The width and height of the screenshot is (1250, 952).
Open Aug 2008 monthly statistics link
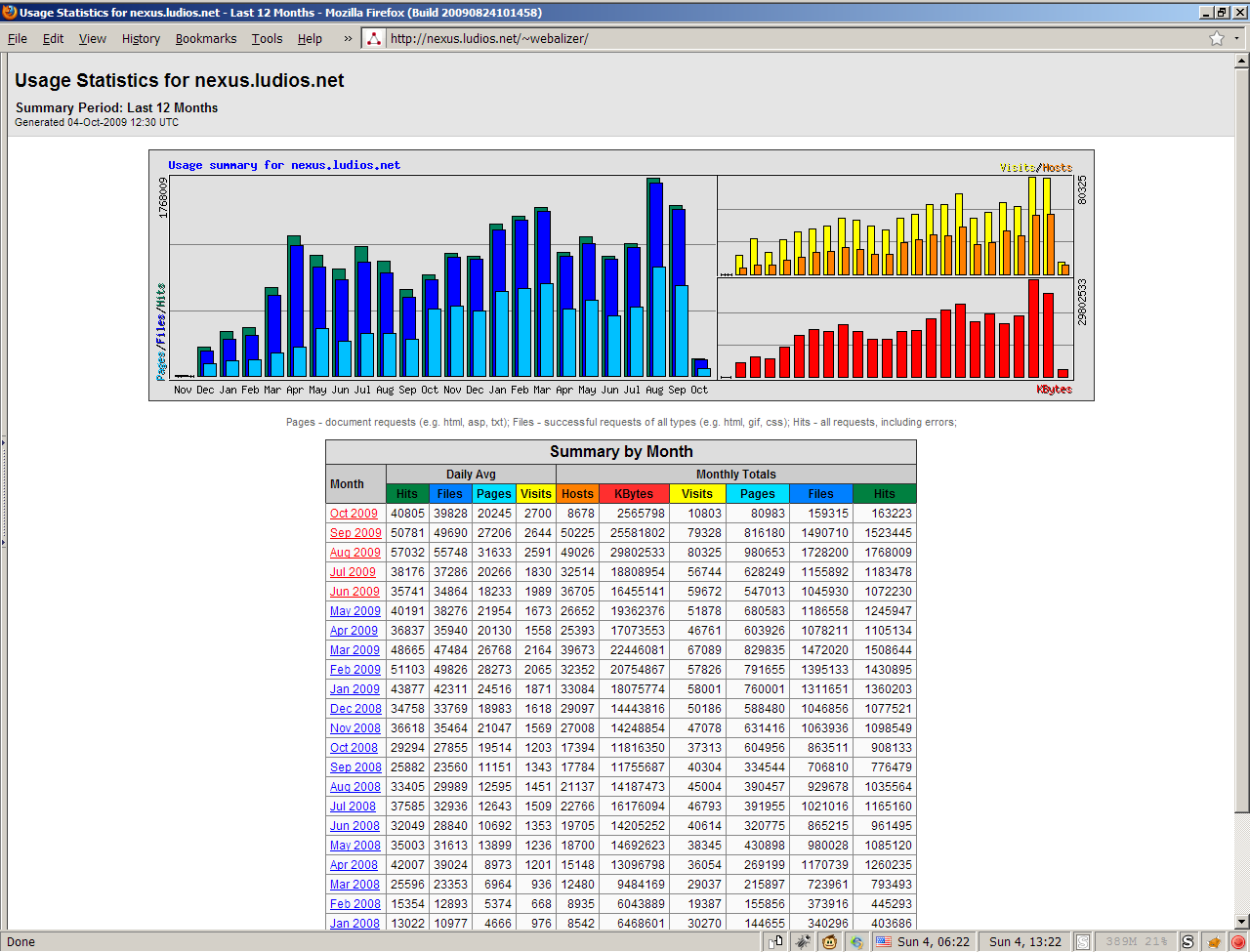(x=355, y=787)
